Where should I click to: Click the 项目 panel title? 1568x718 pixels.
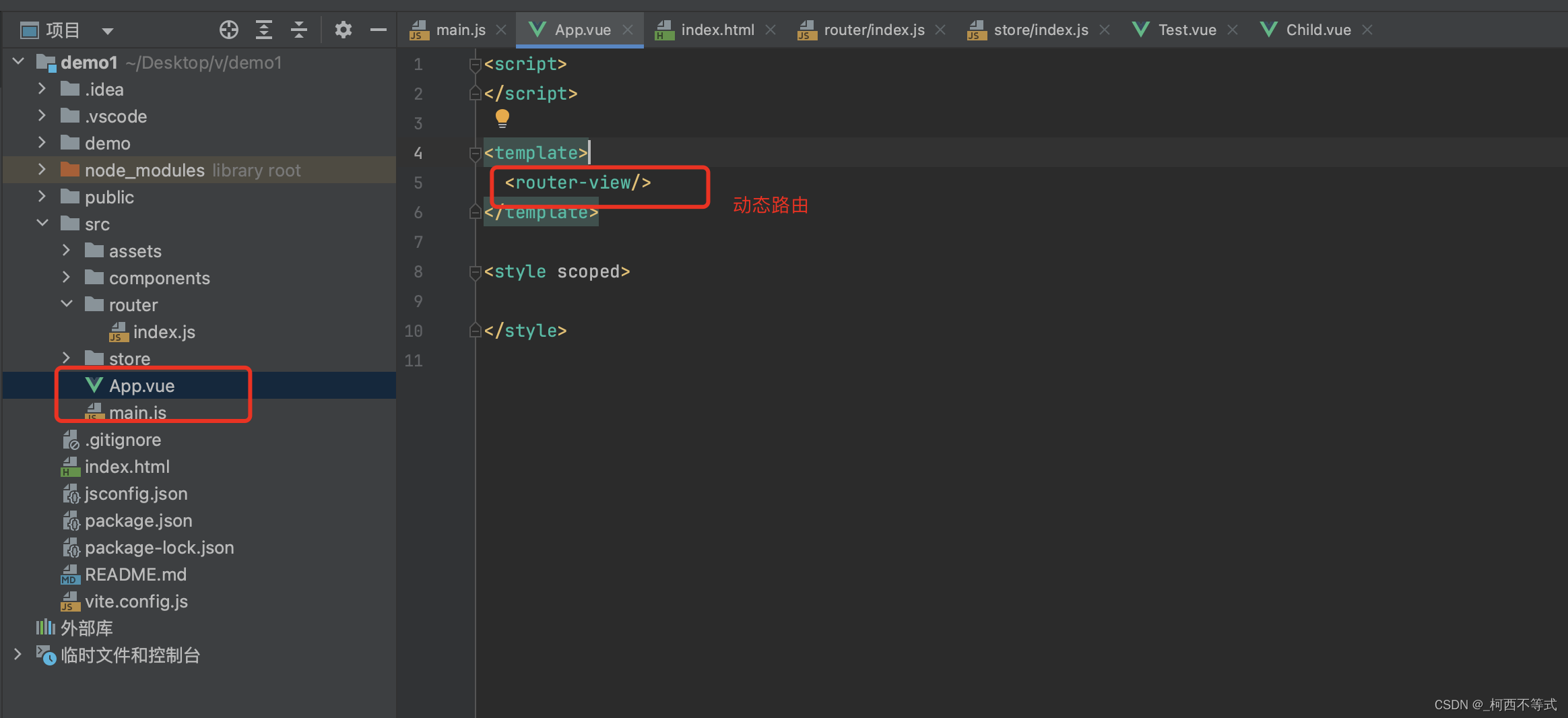click(63, 30)
